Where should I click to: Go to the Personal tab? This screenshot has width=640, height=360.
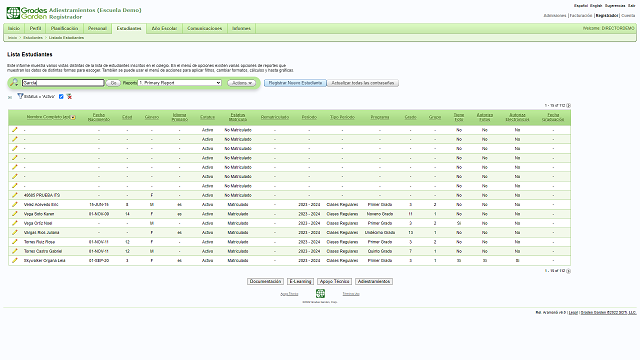(97, 28)
